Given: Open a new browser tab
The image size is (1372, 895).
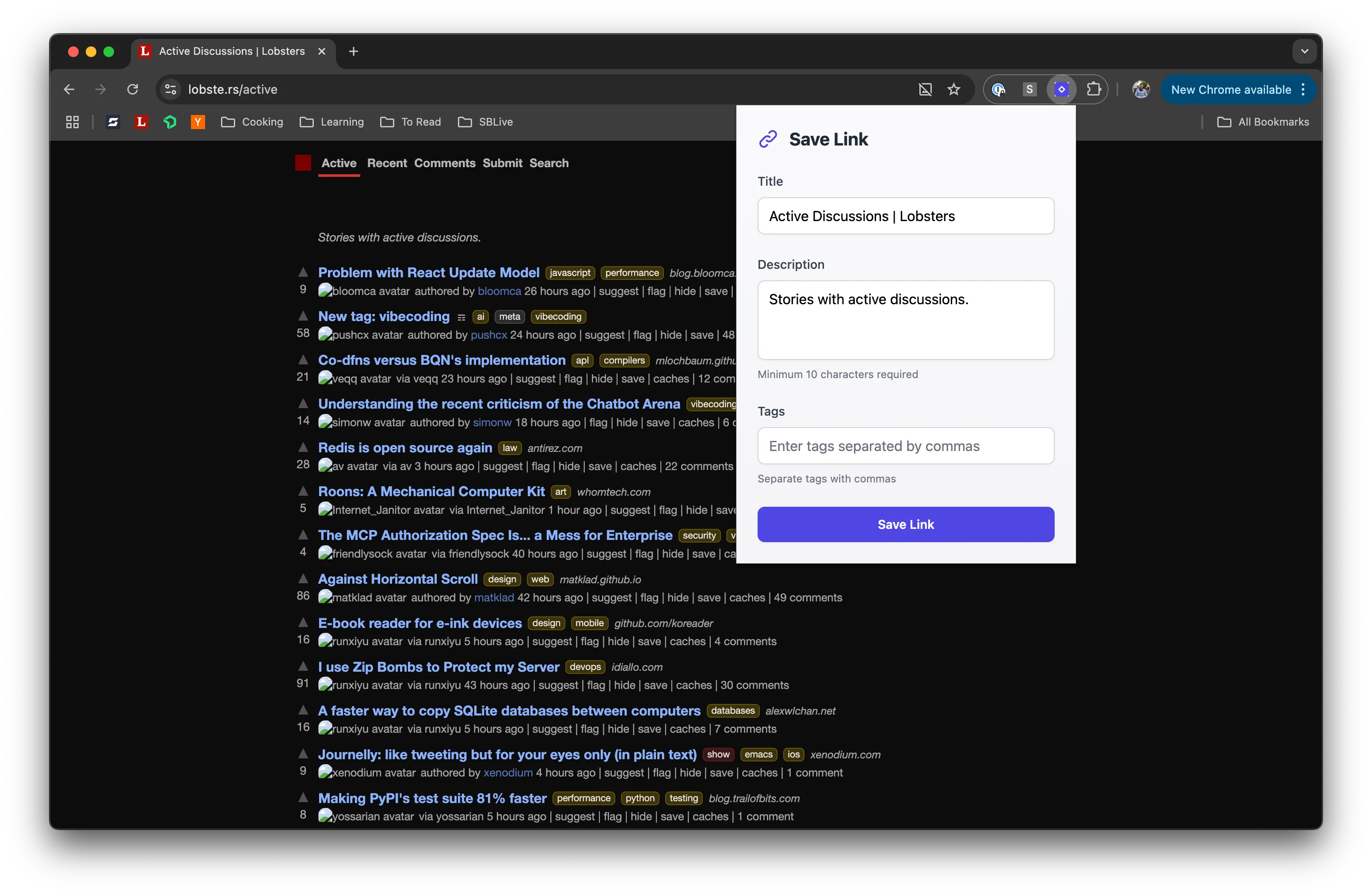Looking at the screenshot, I should point(353,51).
